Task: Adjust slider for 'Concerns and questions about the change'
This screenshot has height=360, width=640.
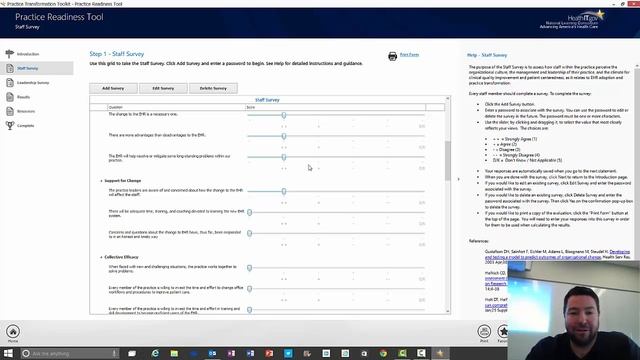Action: coord(249,233)
